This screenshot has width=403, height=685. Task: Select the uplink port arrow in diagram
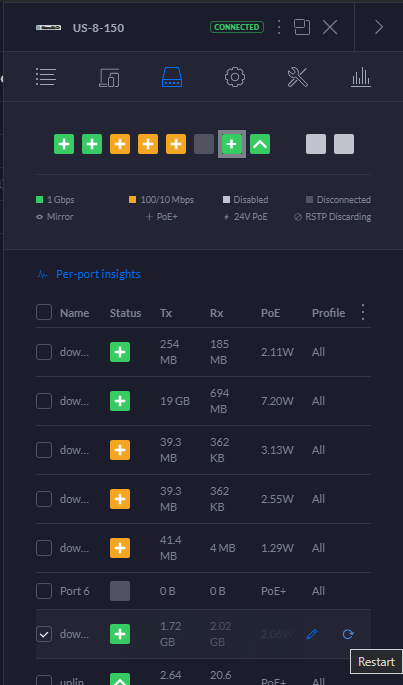[x=260, y=144]
